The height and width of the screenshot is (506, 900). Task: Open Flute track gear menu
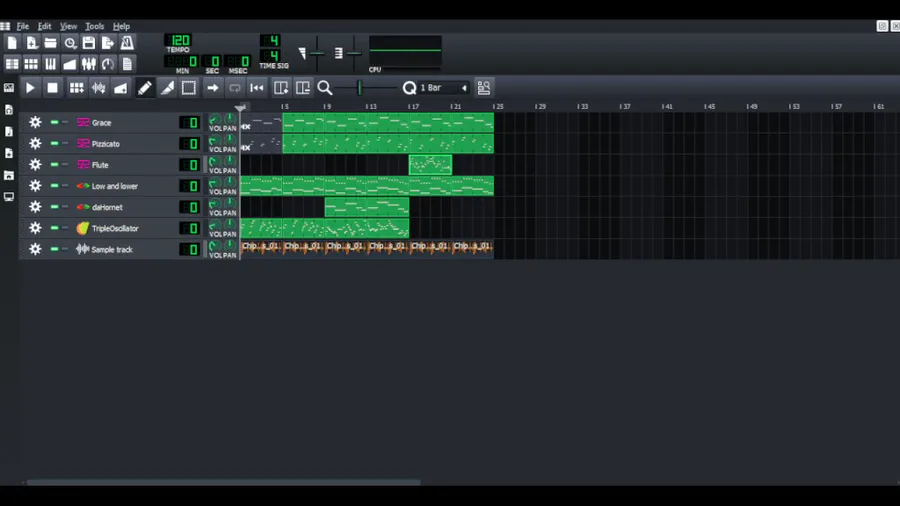[x=35, y=165]
